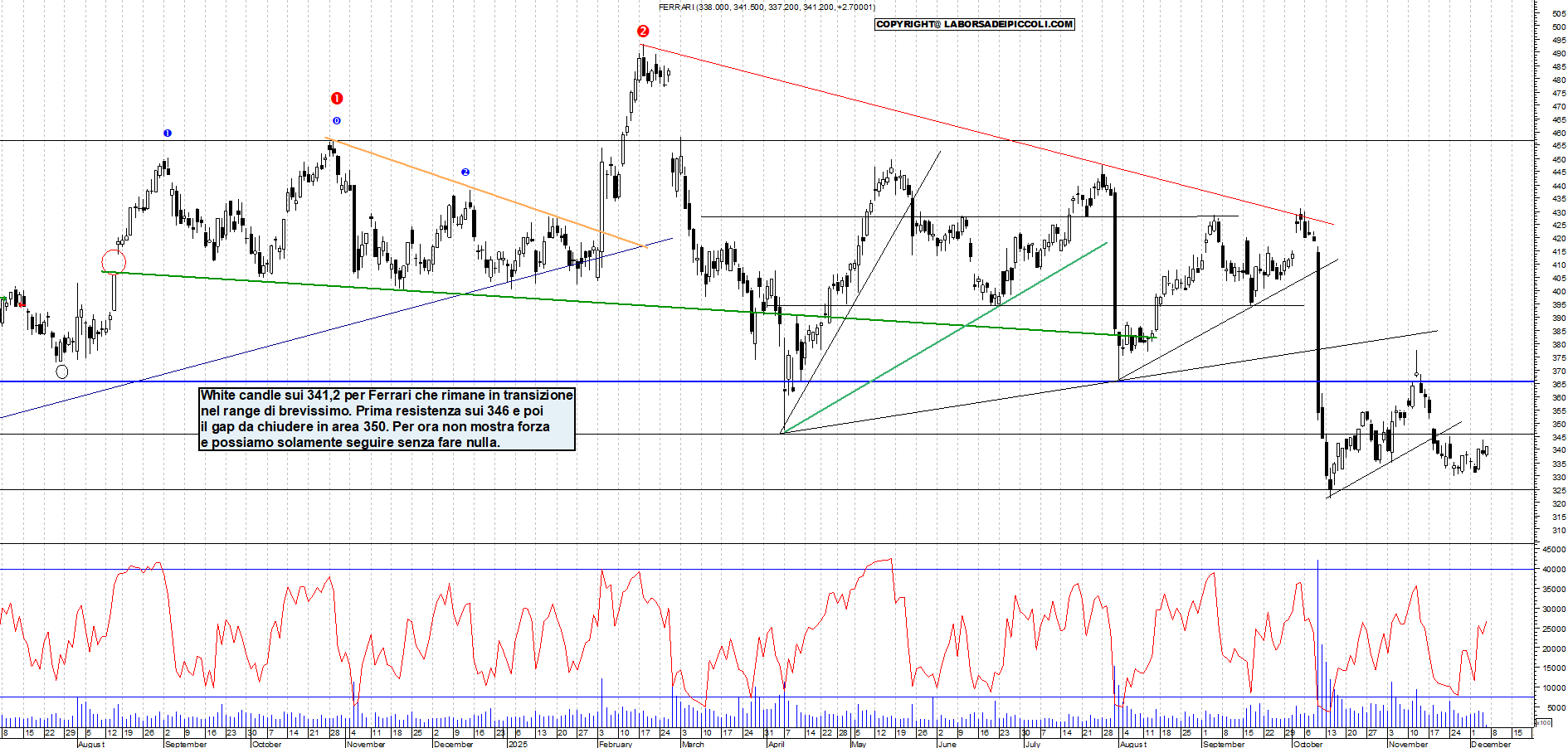Select the blue marker numbered 2
1568x748 pixels.
click(x=465, y=172)
